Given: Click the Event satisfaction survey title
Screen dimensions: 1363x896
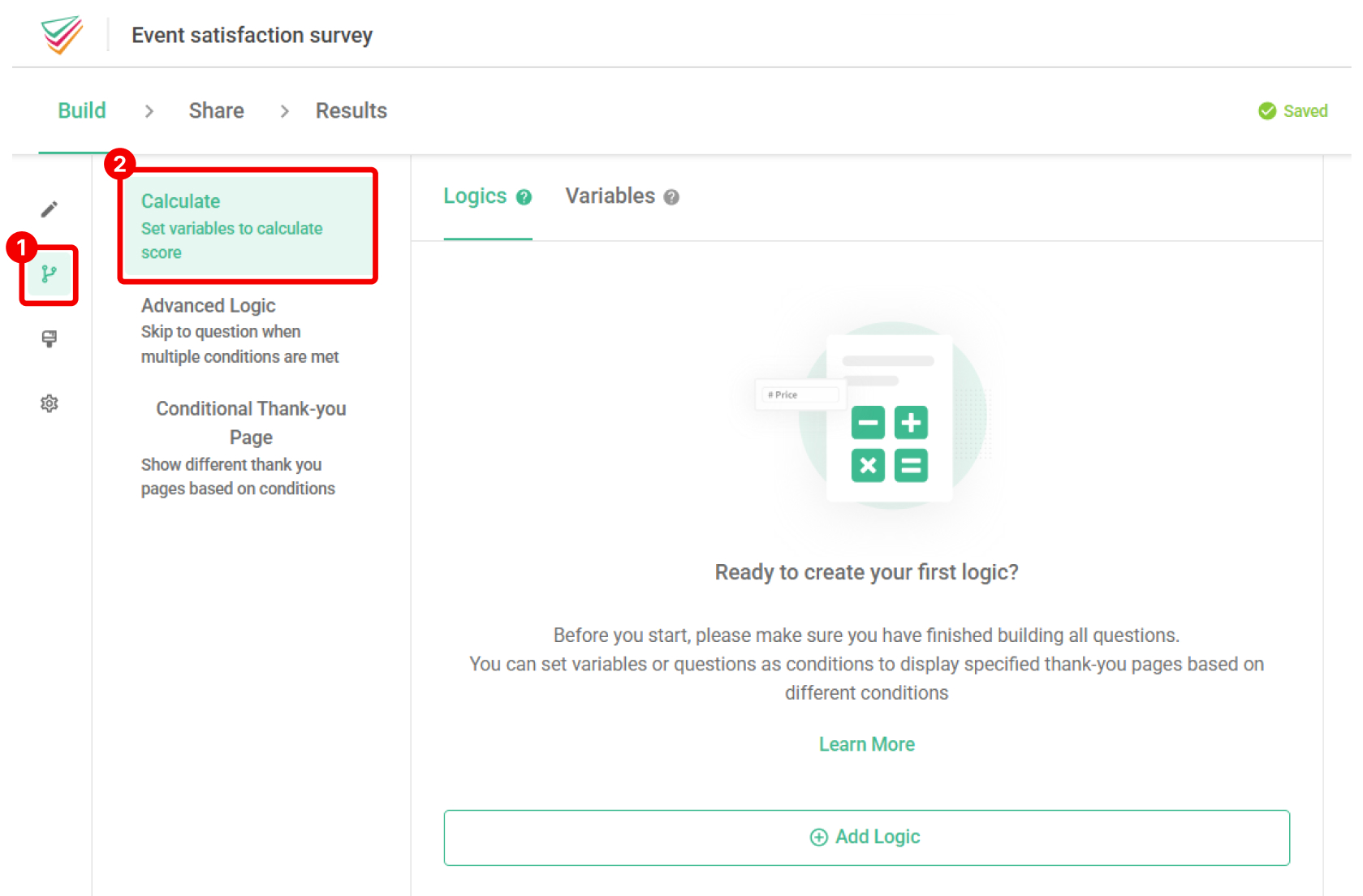Looking at the screenshot, I should (x=252, y=35).
